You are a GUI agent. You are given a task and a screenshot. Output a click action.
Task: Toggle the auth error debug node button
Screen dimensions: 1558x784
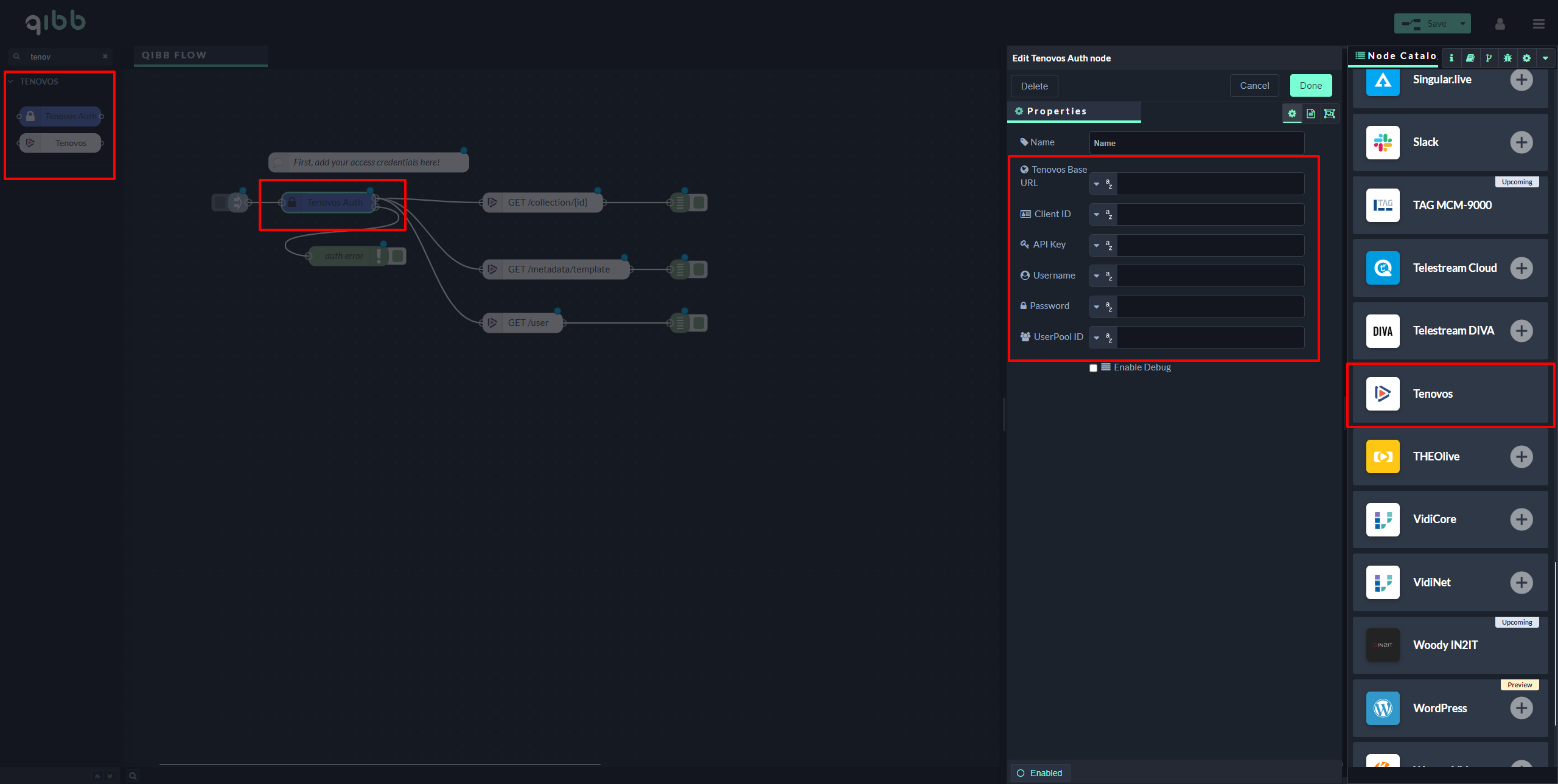(398, 256)
